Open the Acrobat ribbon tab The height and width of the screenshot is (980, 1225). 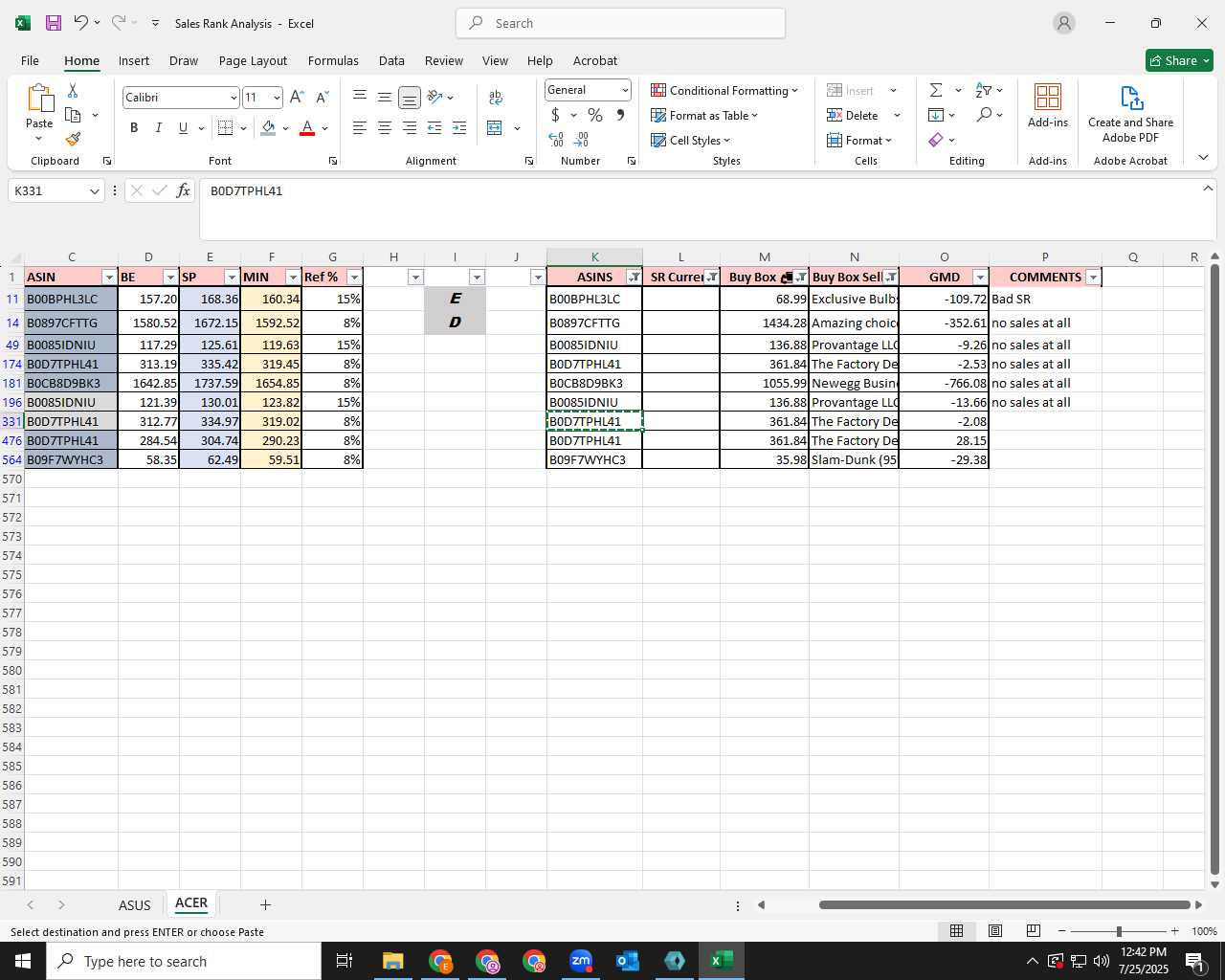click(595, 60)
